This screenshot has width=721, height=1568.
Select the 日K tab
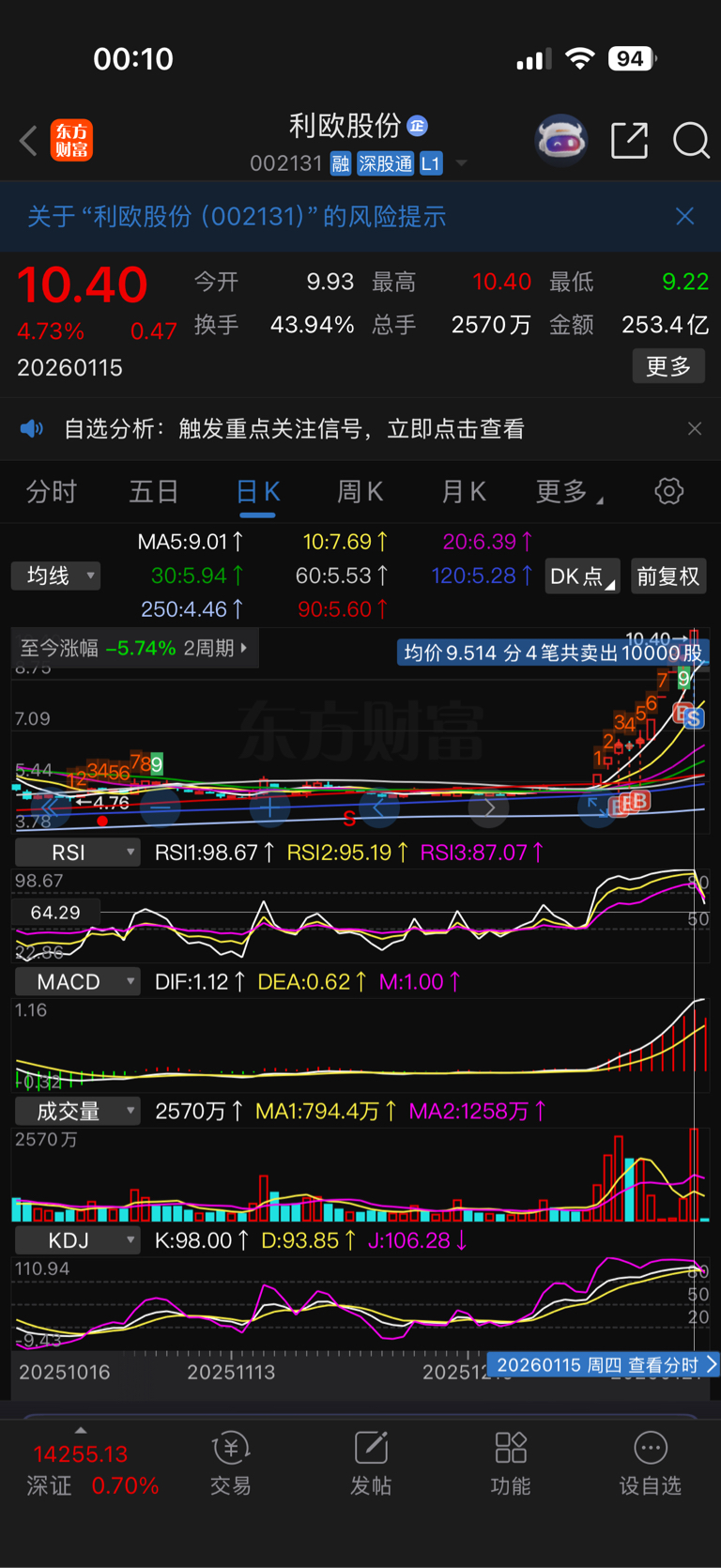[x=257, y=491]
